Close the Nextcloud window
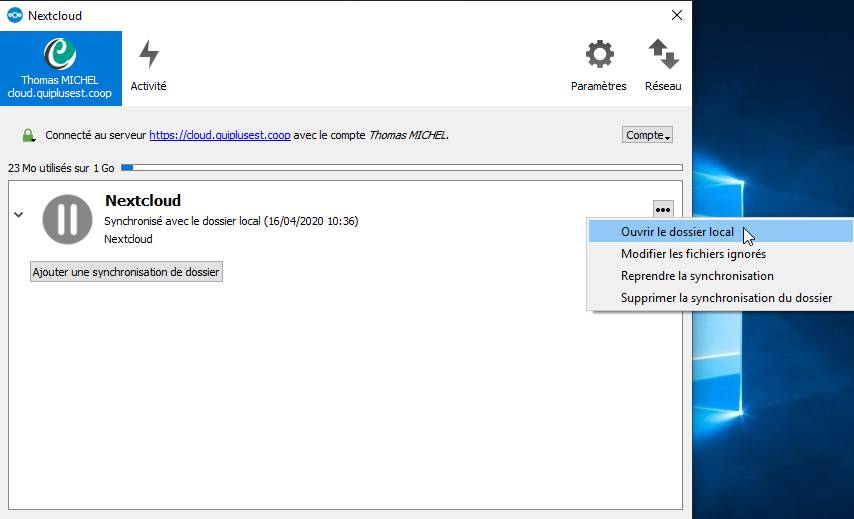 tap(676, 15)
